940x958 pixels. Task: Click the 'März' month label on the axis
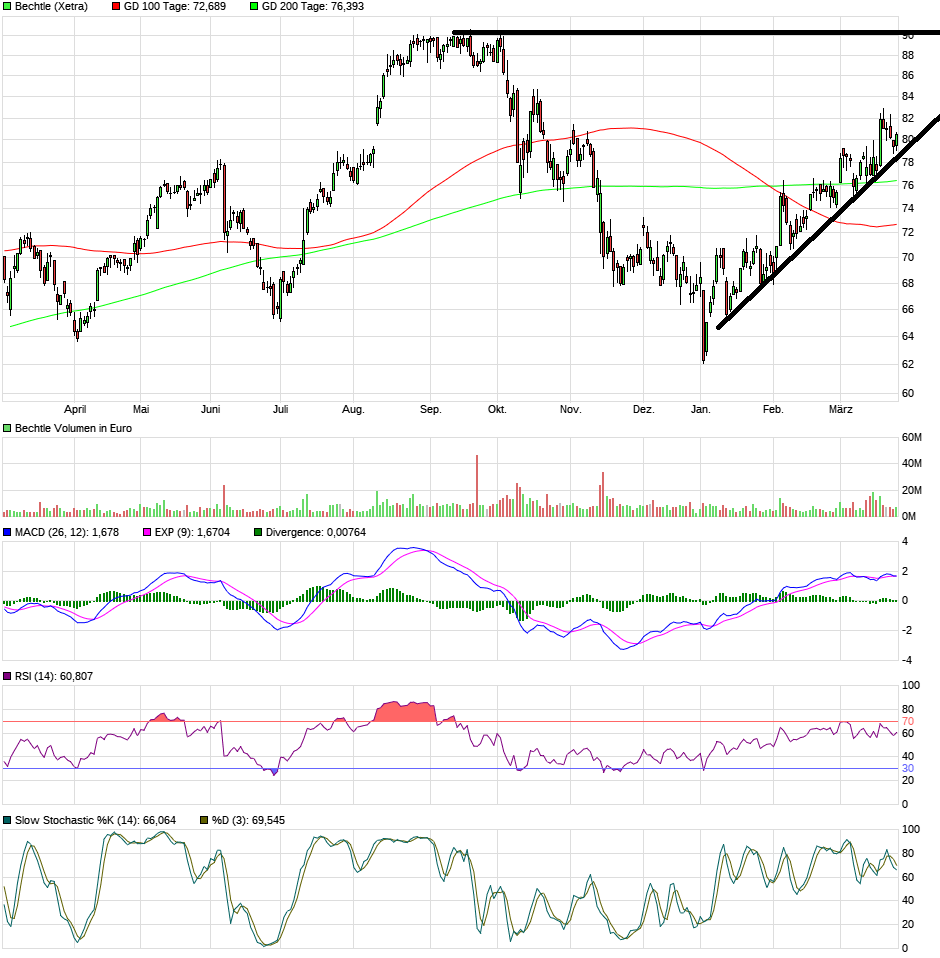click(x=840, y=409)
